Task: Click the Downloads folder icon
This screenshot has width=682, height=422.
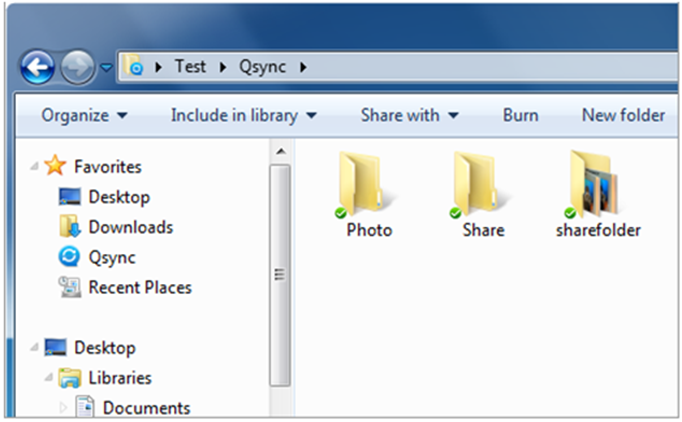Action: tap(69, 226)
